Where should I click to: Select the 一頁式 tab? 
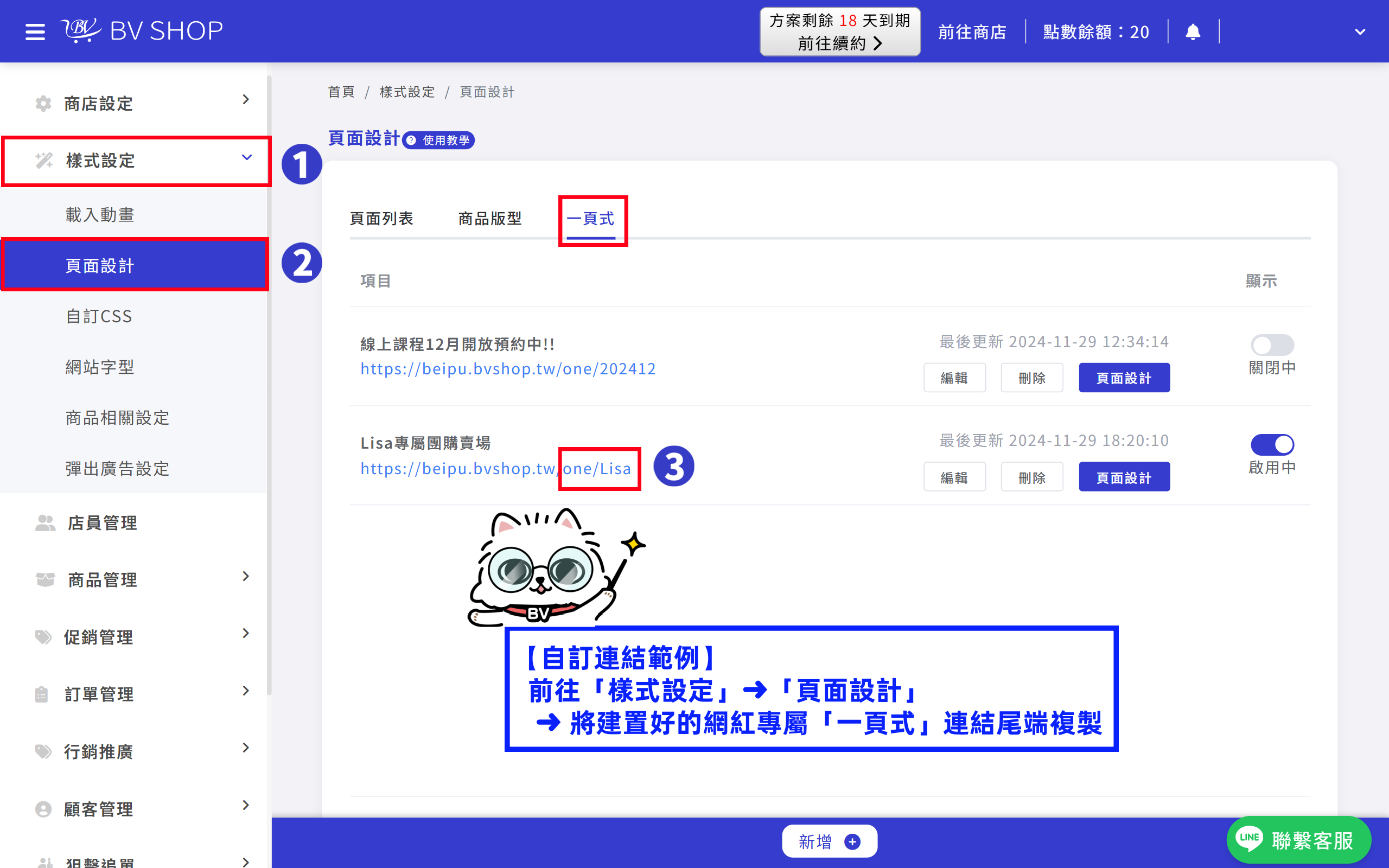pos(591,218)
